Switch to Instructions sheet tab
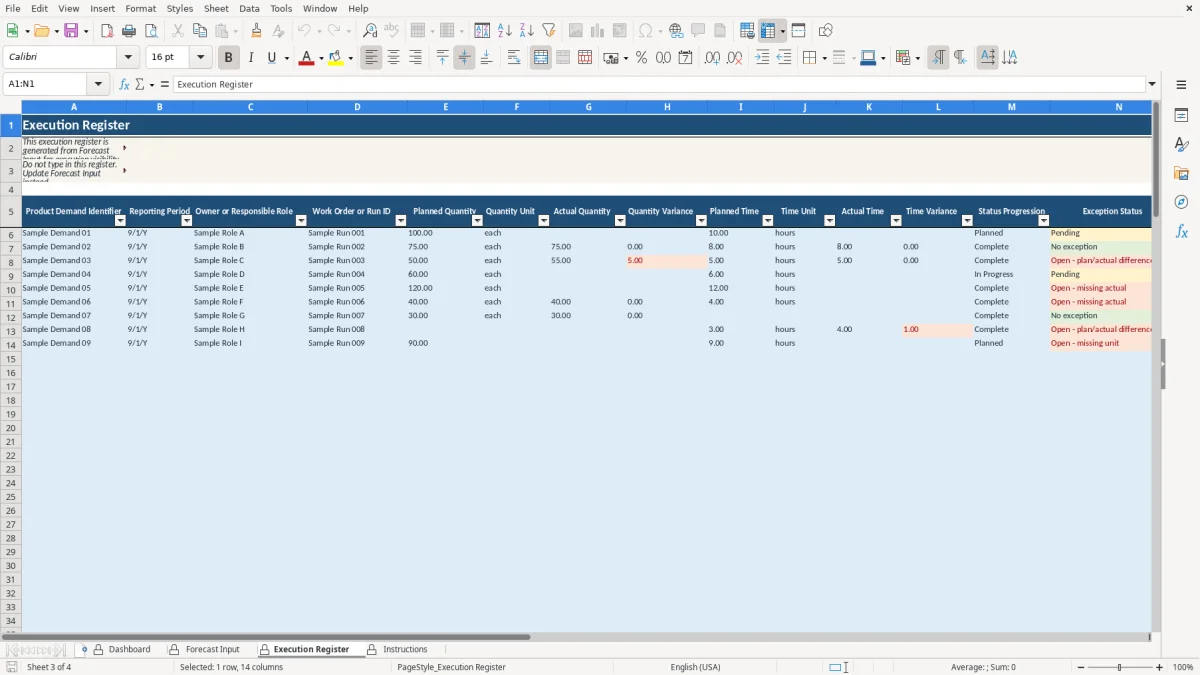 click(405, 649)
